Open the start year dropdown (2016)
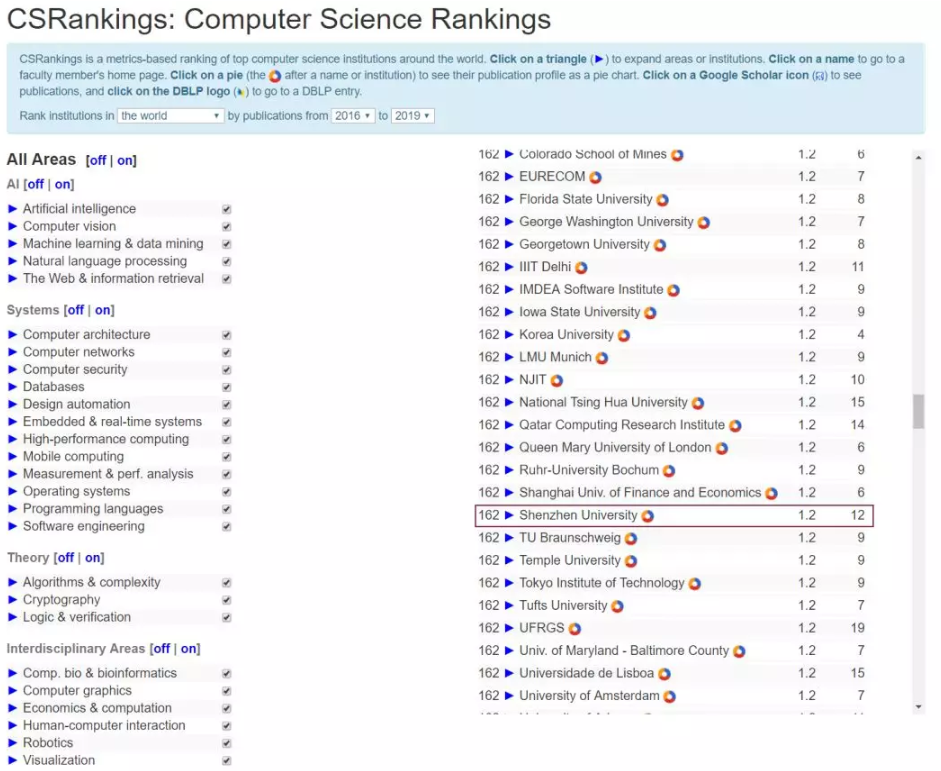941x771 pixels. 353,116
